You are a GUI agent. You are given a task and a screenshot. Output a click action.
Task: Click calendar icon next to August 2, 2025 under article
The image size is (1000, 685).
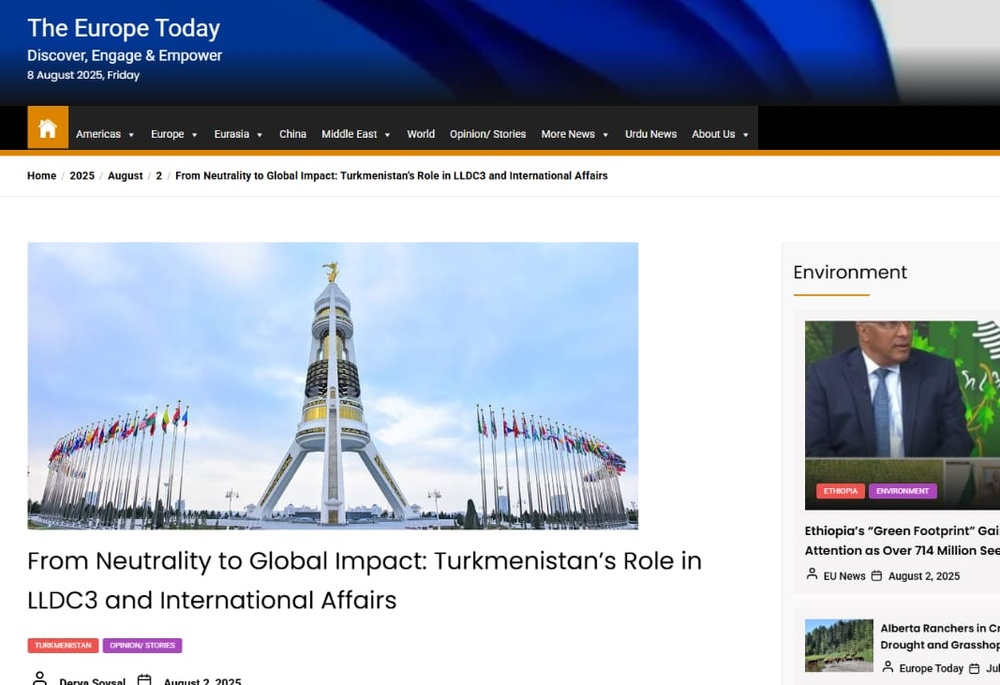tap(144, 680)
